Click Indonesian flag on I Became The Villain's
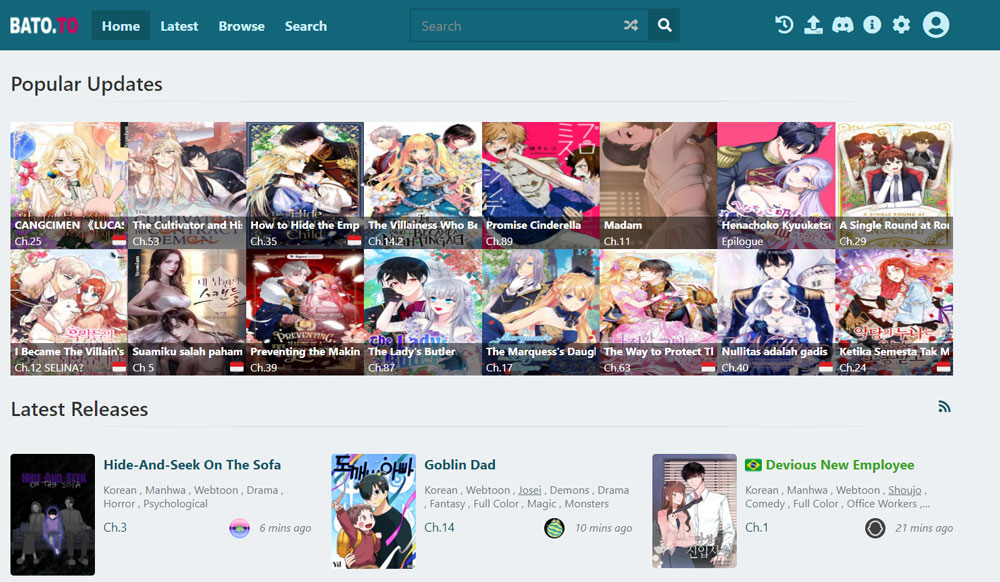1000x582 pixels. tap(119, 367)
